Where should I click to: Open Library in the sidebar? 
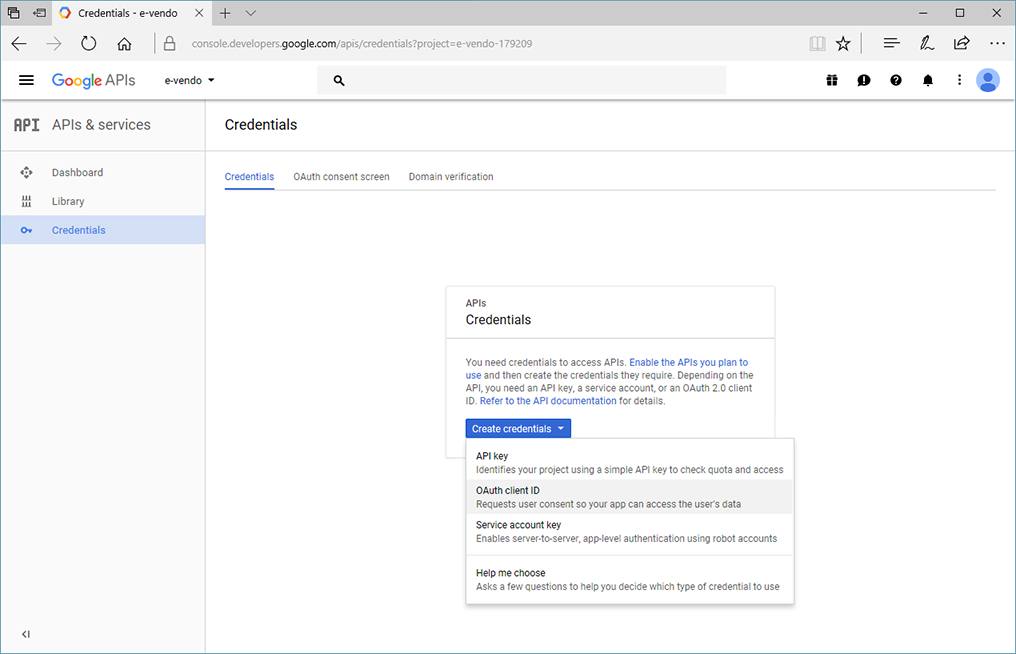pos(102,202)
